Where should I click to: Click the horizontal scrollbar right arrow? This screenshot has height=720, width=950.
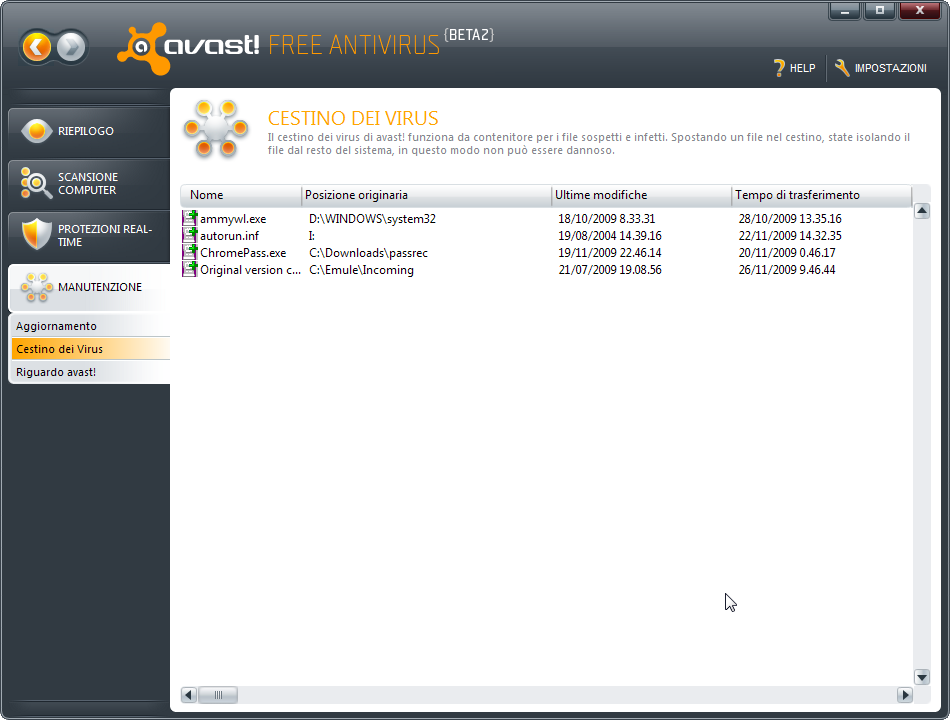click(905, 695)
